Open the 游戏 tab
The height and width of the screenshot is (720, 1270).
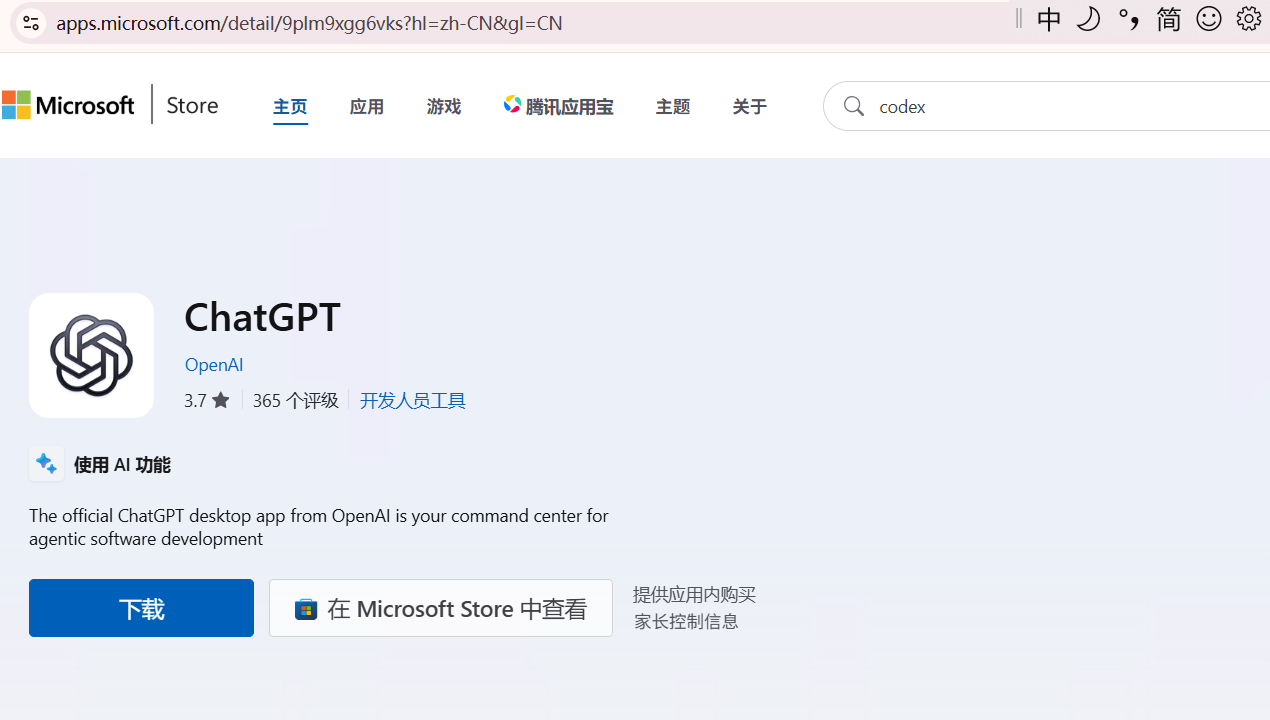[444, 106]
